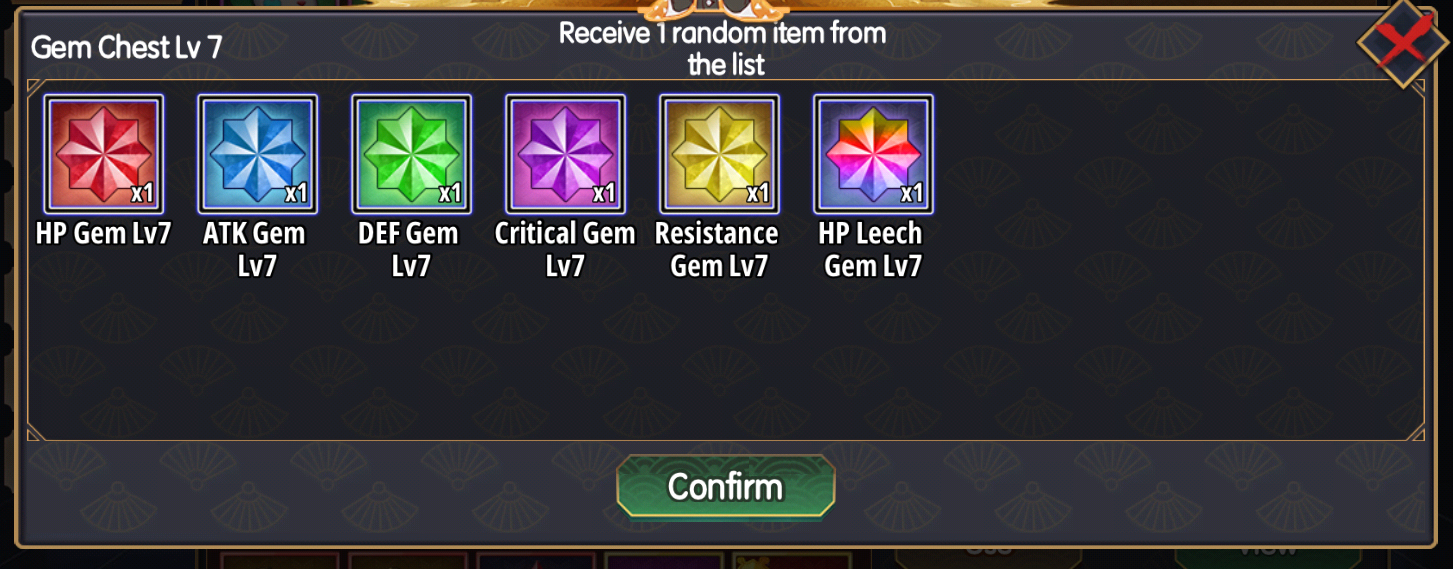The width and height of the screenshot is (1453, 569).
Task: Click the Critical Gem Lv7 caption
Action: click(565, 250)
